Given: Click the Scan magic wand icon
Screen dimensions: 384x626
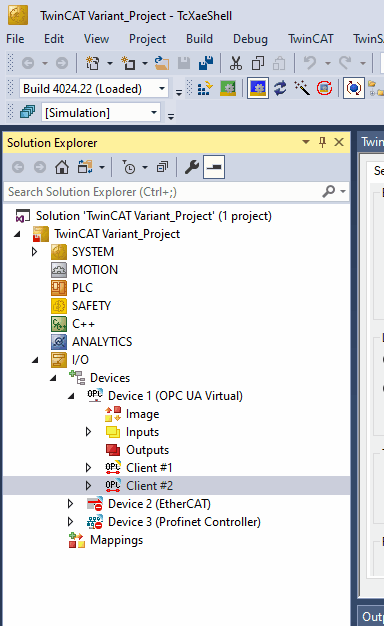Looking at the screenshot, I should 302,88.
